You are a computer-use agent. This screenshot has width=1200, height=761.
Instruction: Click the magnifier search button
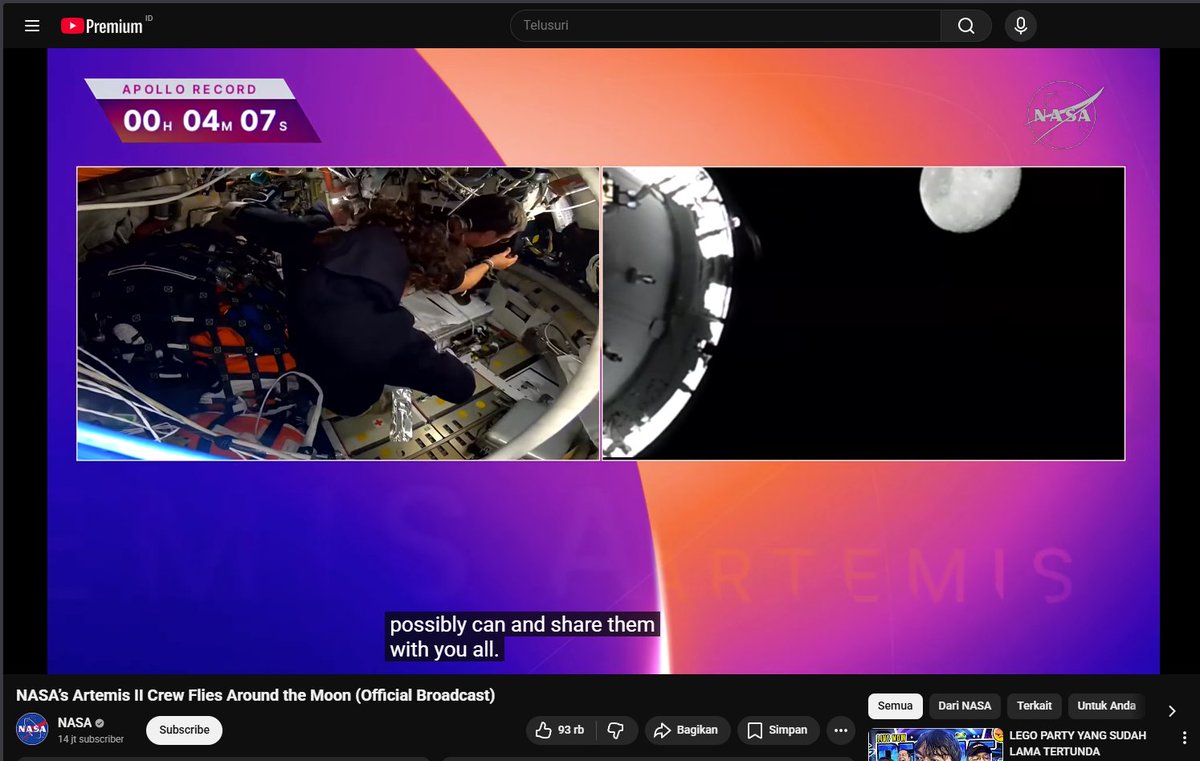[966, 26]
